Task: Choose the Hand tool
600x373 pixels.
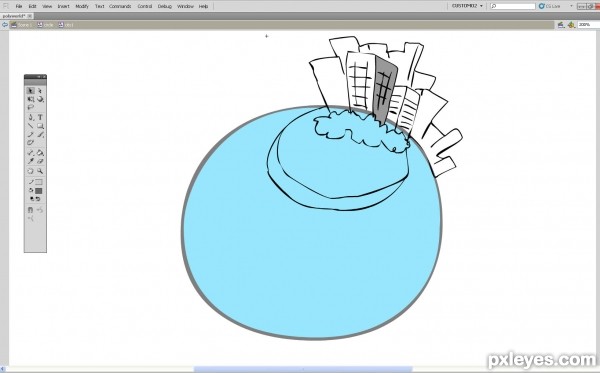Action: coord(31,171)
